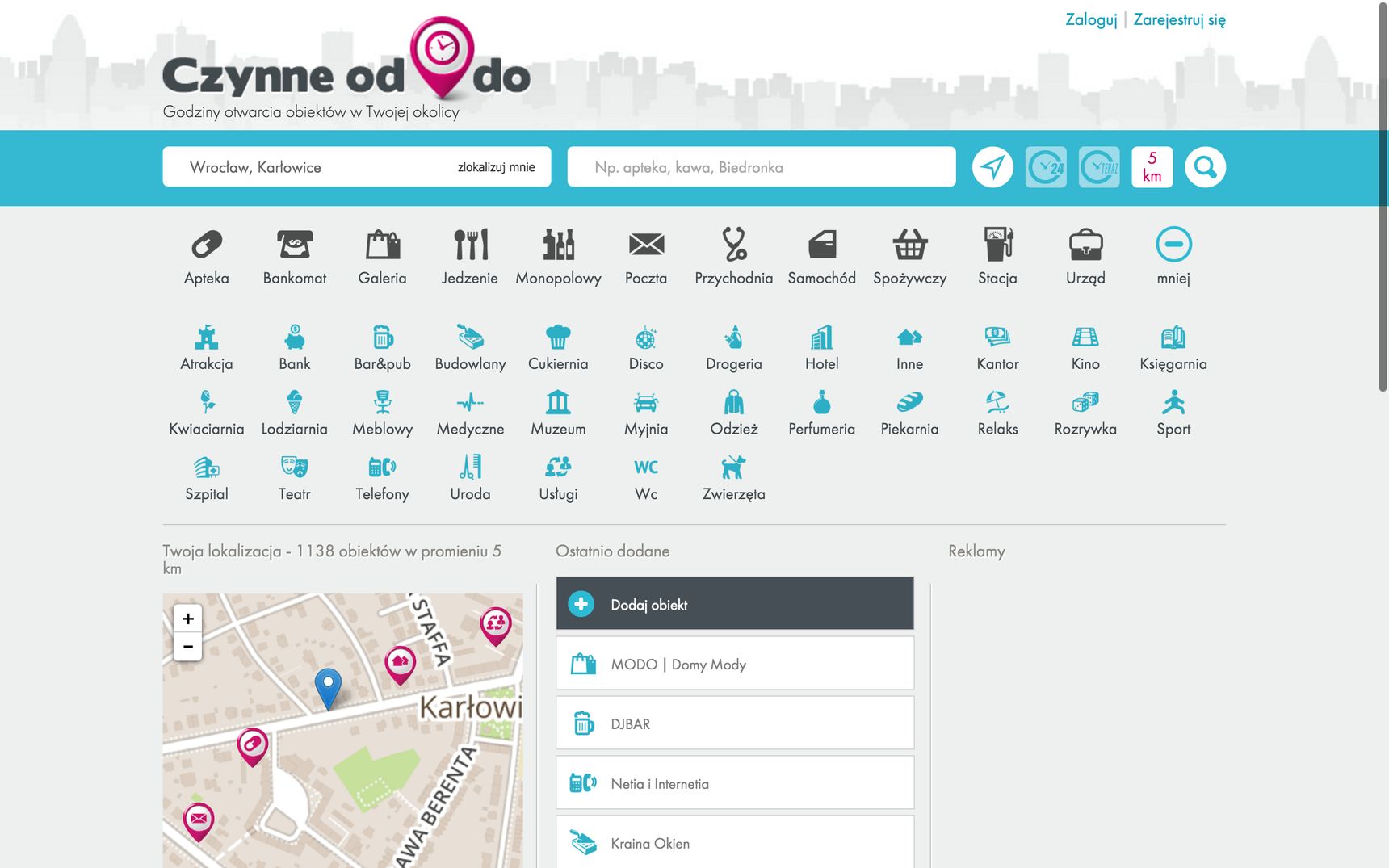The height and width of the screenshot is (868, 1389).
Task: Open the MODO | Domy Mody entry
Action: click(x=735, y=663)
